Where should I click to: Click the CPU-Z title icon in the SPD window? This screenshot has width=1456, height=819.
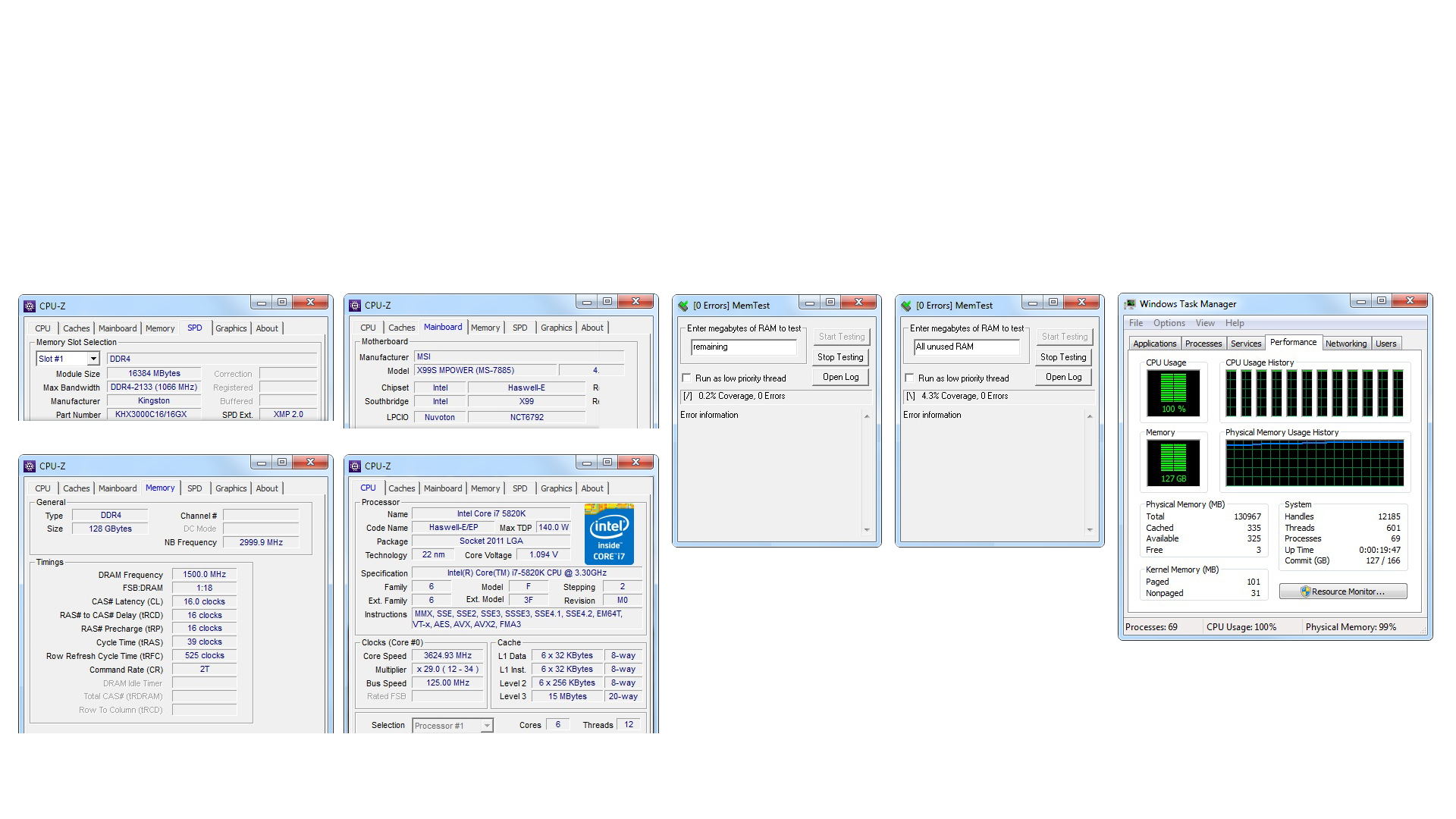click(x=30, y=306)
